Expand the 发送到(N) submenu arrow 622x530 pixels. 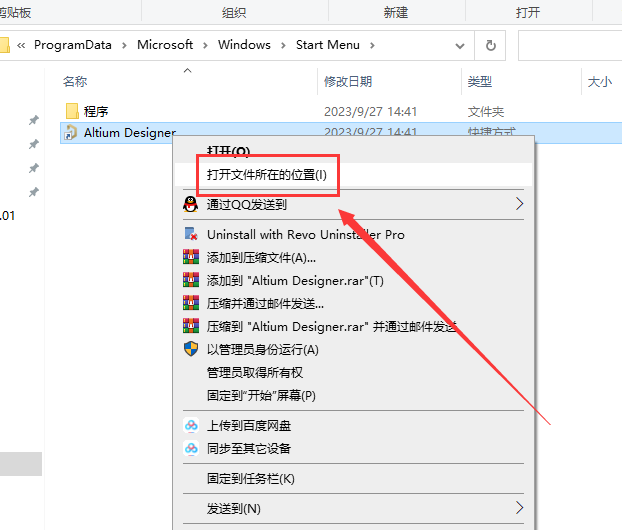click(519, 507)
